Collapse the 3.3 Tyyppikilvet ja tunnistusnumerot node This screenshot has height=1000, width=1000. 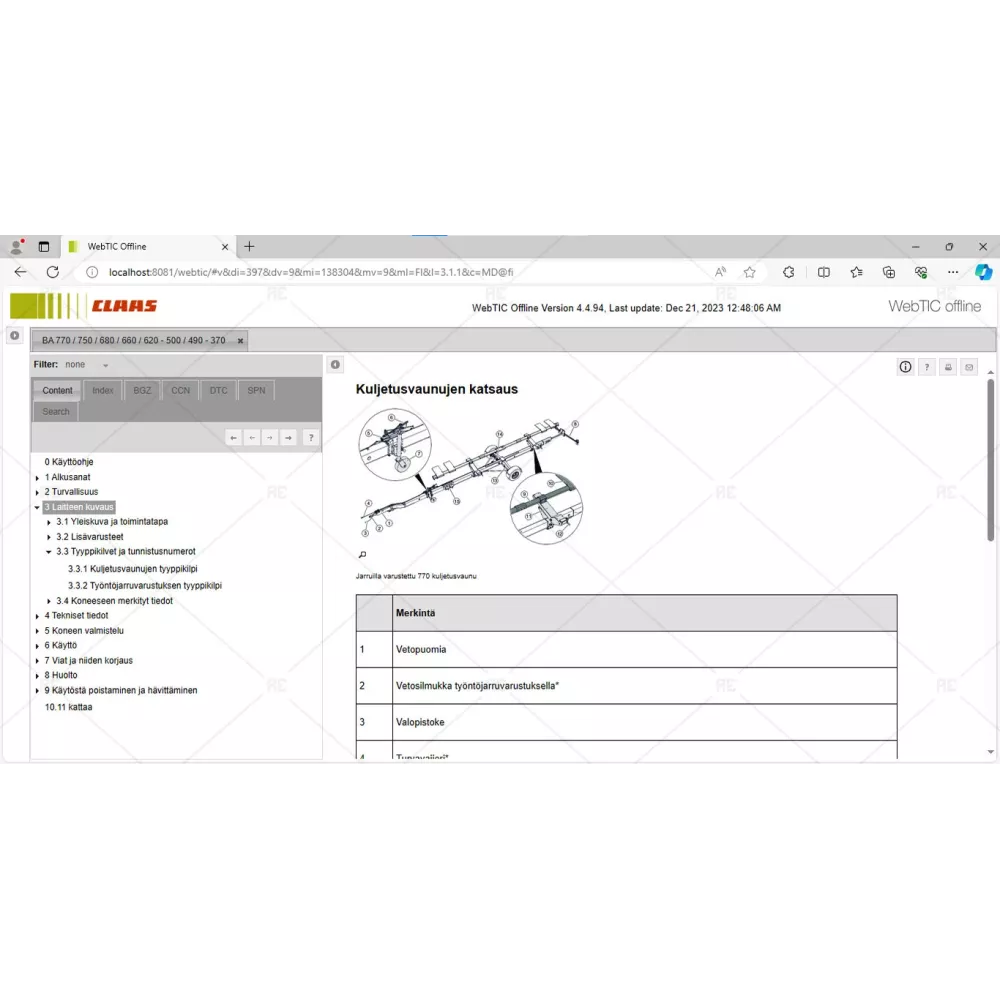pos(49,552)
